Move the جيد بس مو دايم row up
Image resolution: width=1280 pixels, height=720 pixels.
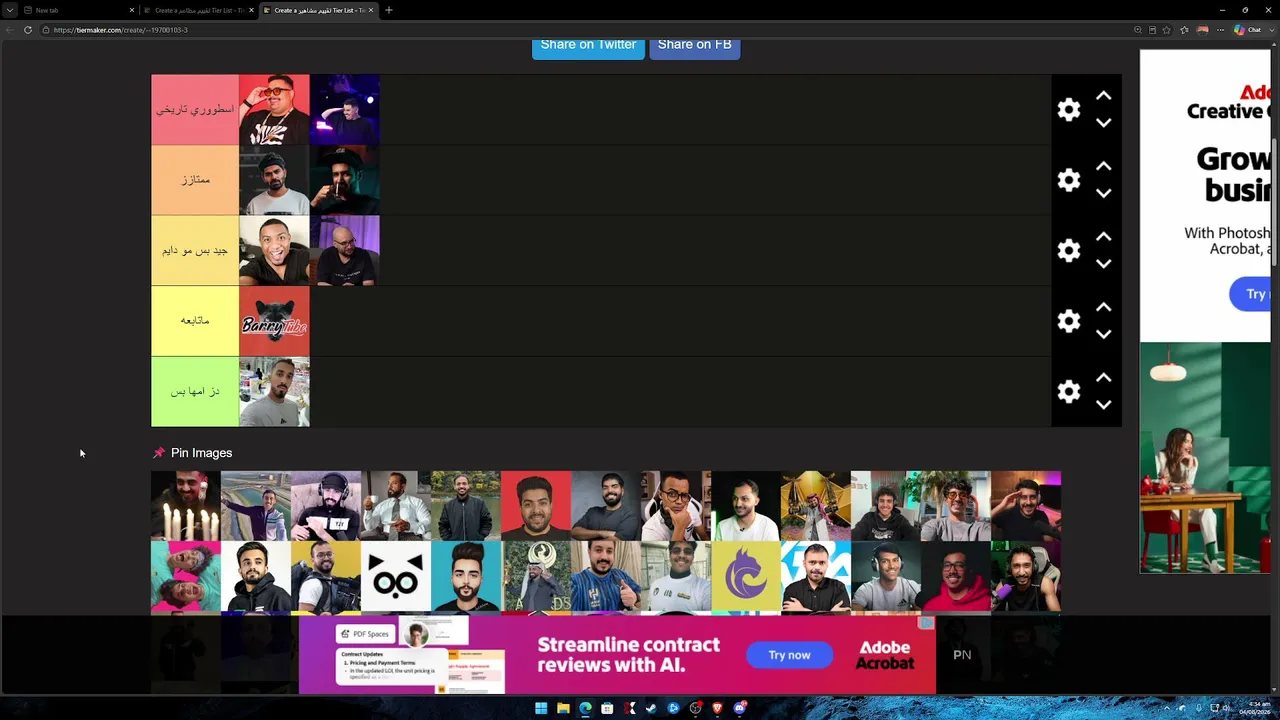point(1103,237)
